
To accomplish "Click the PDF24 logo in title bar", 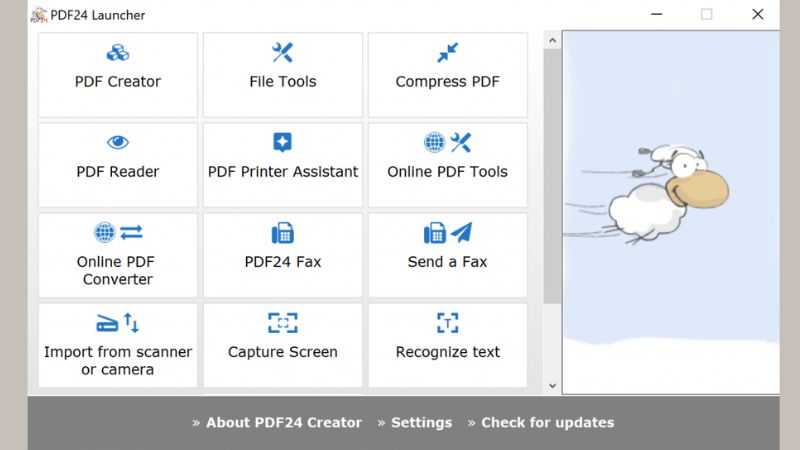I will 39,14.
